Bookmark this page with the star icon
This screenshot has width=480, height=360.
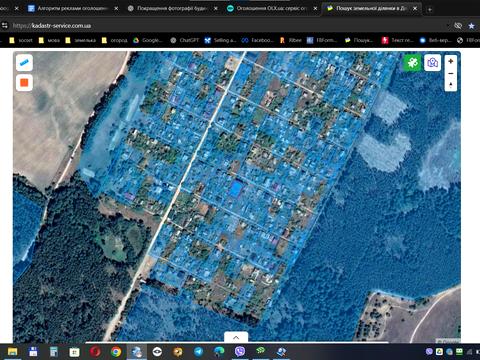click(x=471, y=26)
